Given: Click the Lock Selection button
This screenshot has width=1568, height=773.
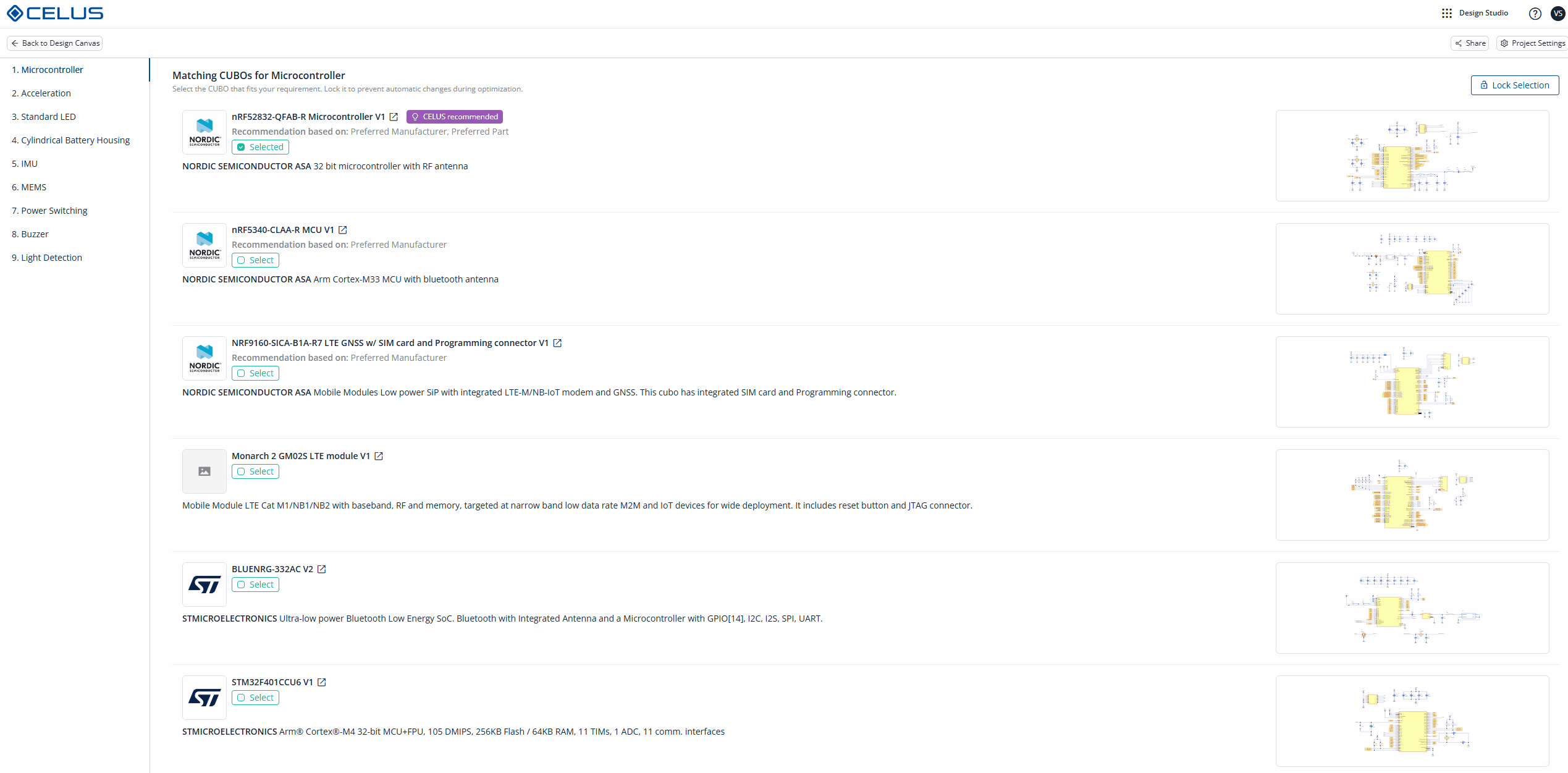Looking at the screenshot, I should (x=1514, y=85).
